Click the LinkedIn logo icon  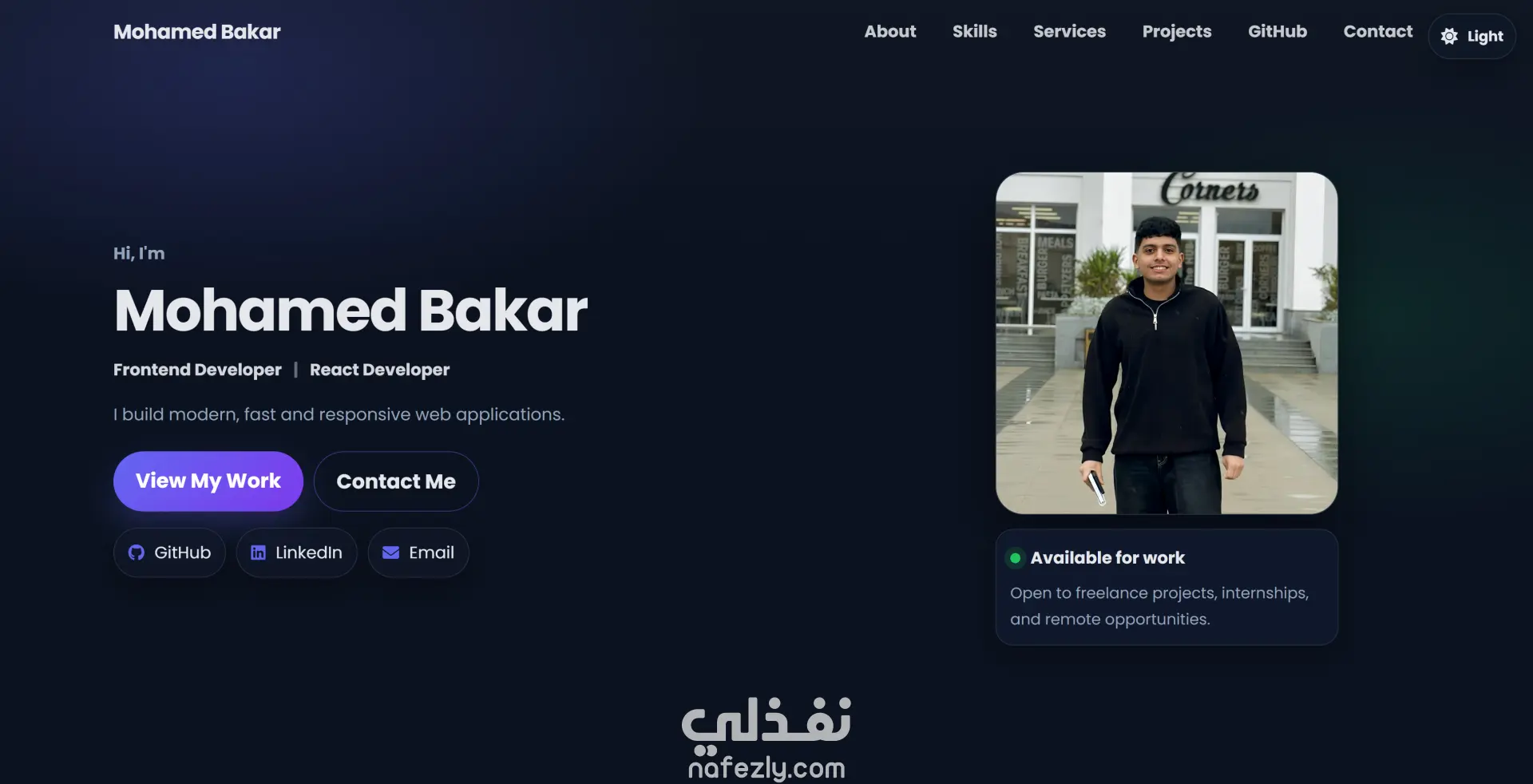[258, 552]
